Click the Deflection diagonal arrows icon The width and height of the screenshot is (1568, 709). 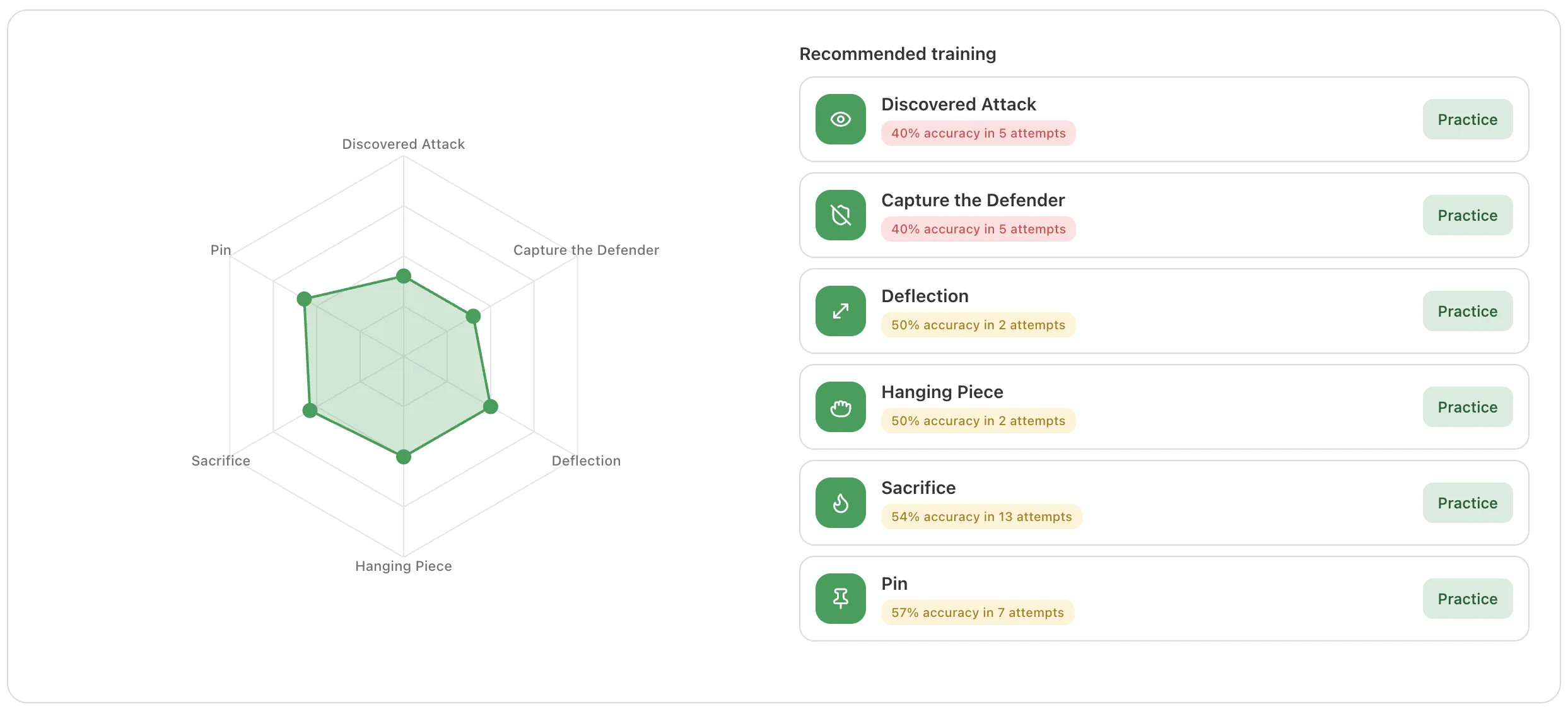[x=841, y=311]
